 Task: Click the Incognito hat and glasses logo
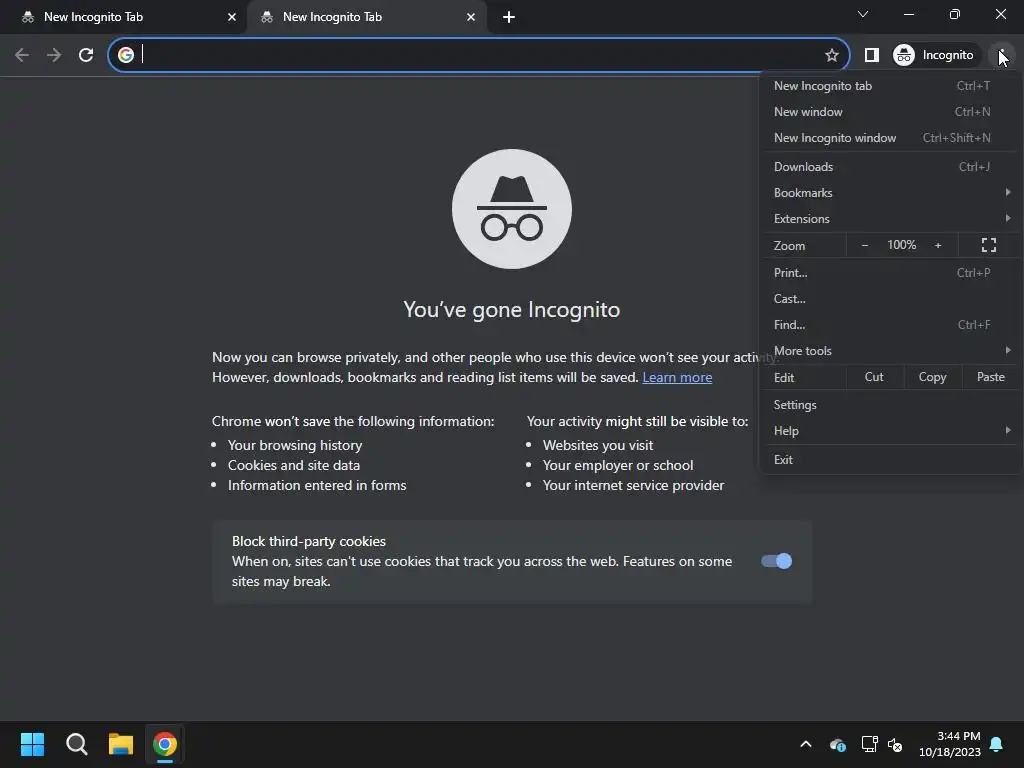[x=511, y=209]
